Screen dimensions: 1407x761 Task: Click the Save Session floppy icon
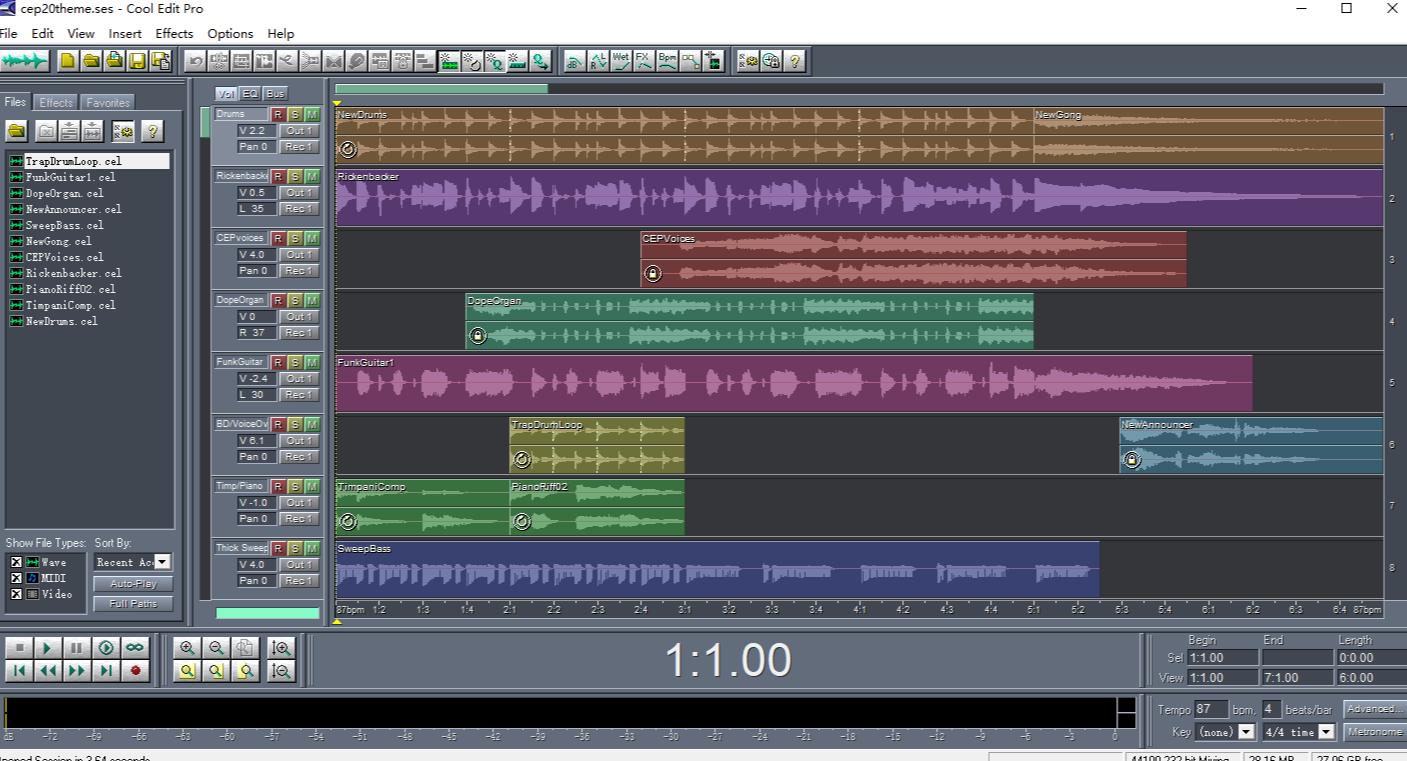click(x=138, y=61)
